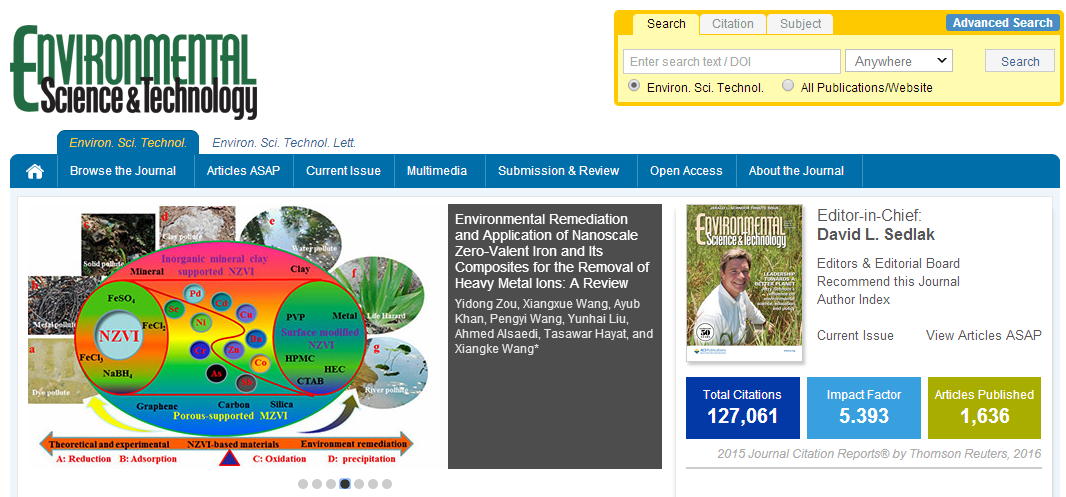Viewport: 1066px width, 497px height.
Task: Click the Articles Published 1,636 box
Action: coord(984,408)
